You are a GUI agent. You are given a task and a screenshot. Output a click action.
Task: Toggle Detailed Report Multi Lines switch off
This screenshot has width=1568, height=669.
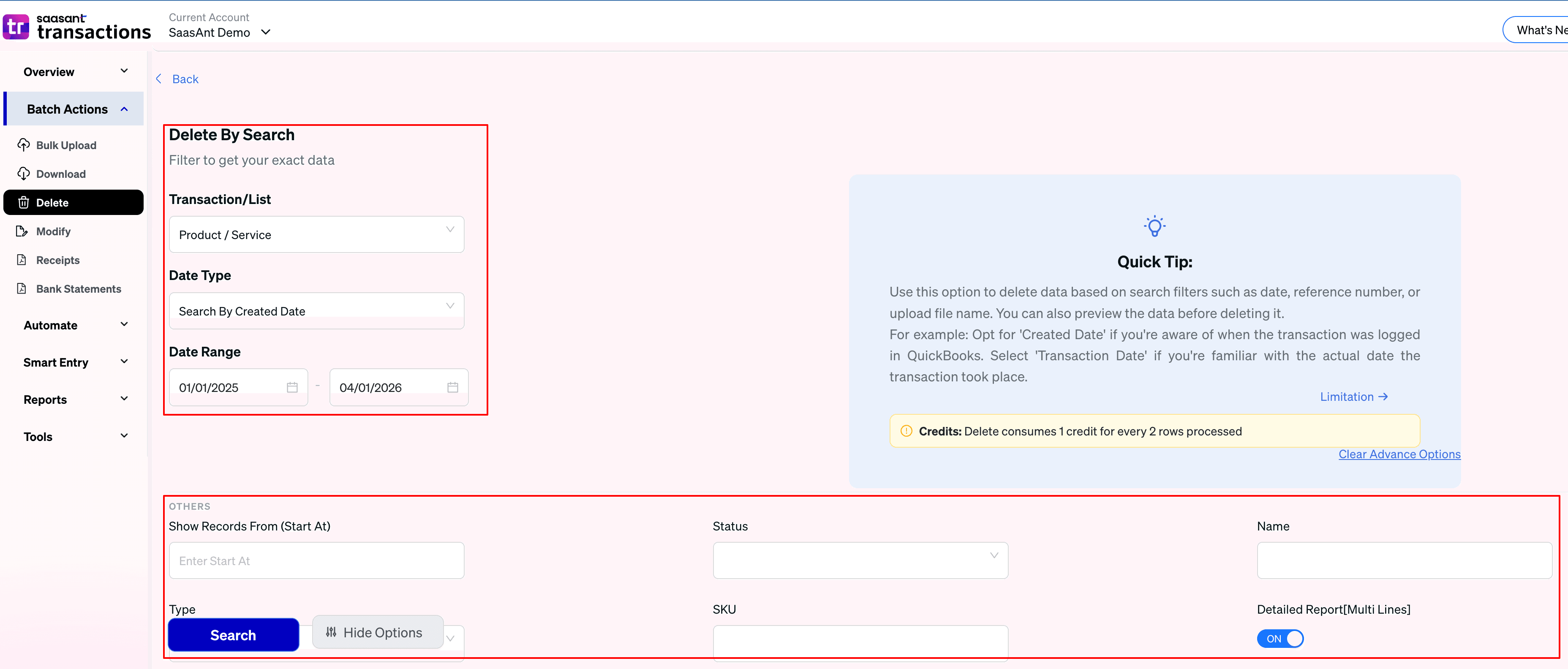pyautogui.click(x=1280, y=639)
